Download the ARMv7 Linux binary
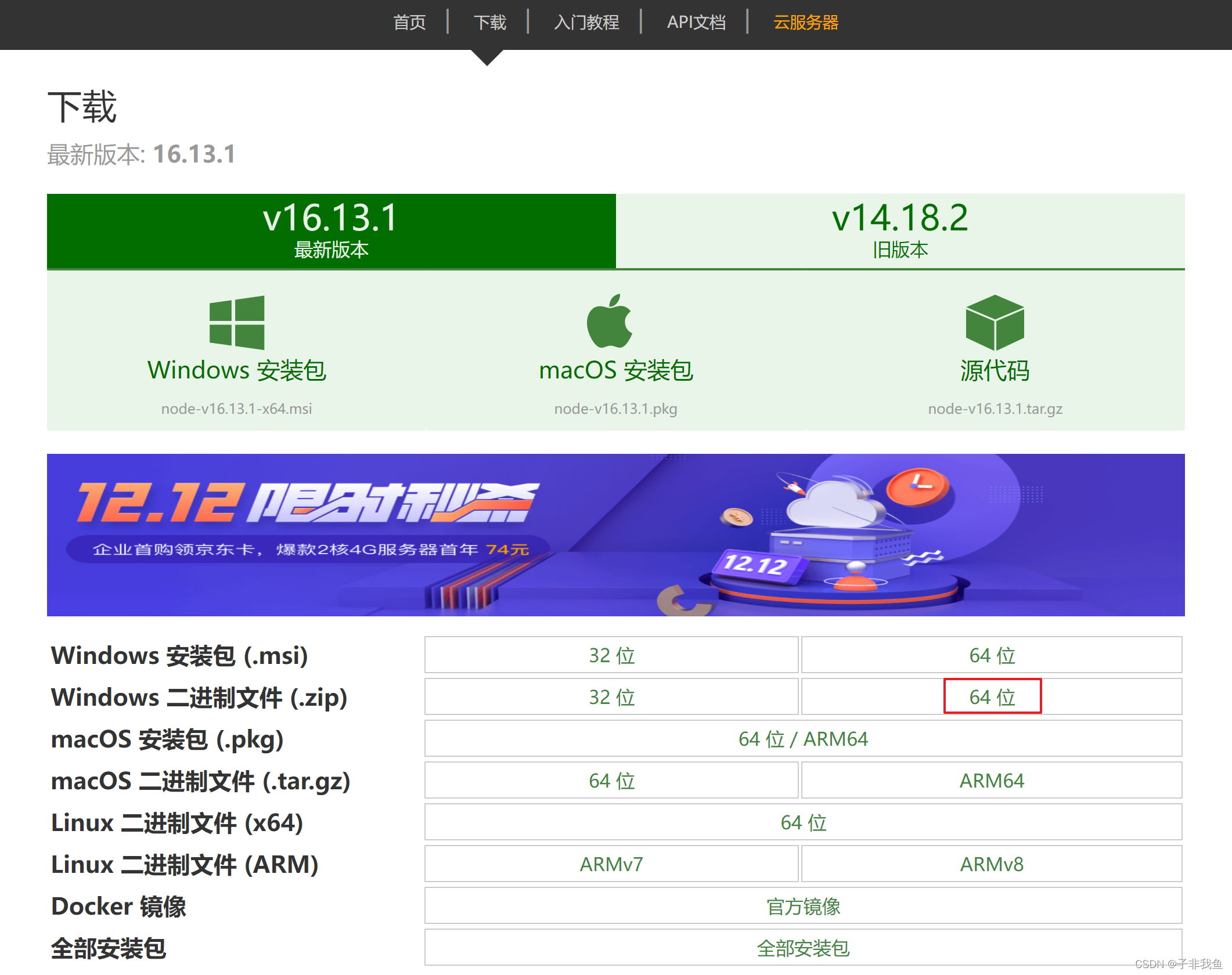1232x975 pixels. pos(611,864)
